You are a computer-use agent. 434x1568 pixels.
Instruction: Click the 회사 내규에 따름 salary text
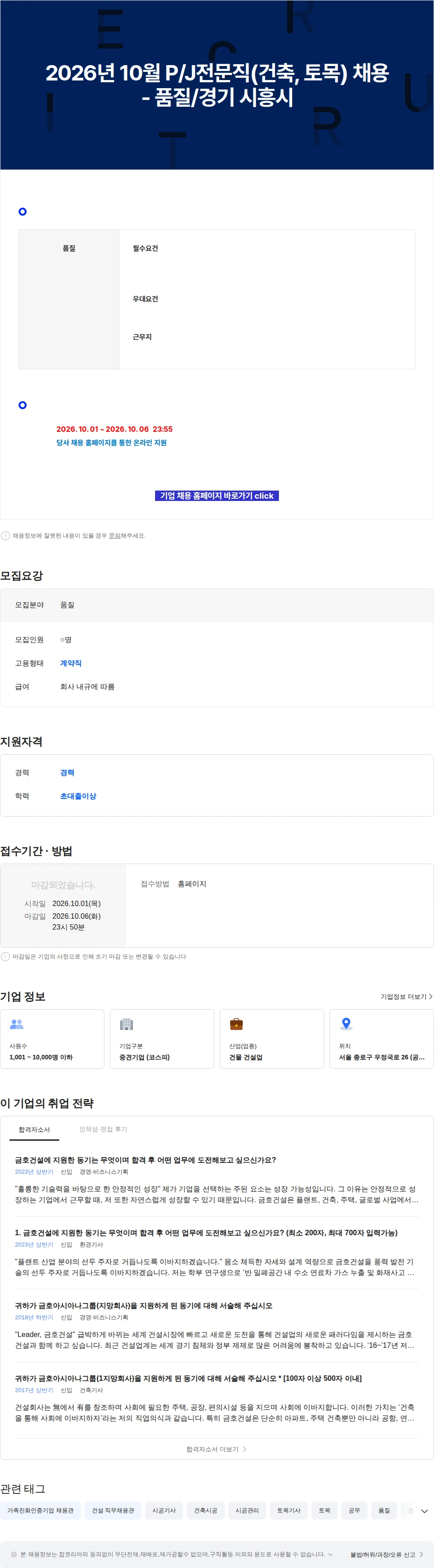(x=87, y=687)
